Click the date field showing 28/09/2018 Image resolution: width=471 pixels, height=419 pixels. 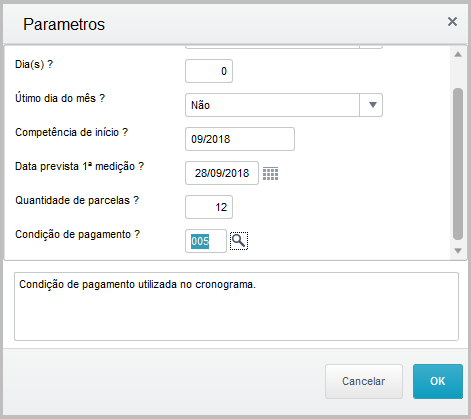[x=222, y=173]
